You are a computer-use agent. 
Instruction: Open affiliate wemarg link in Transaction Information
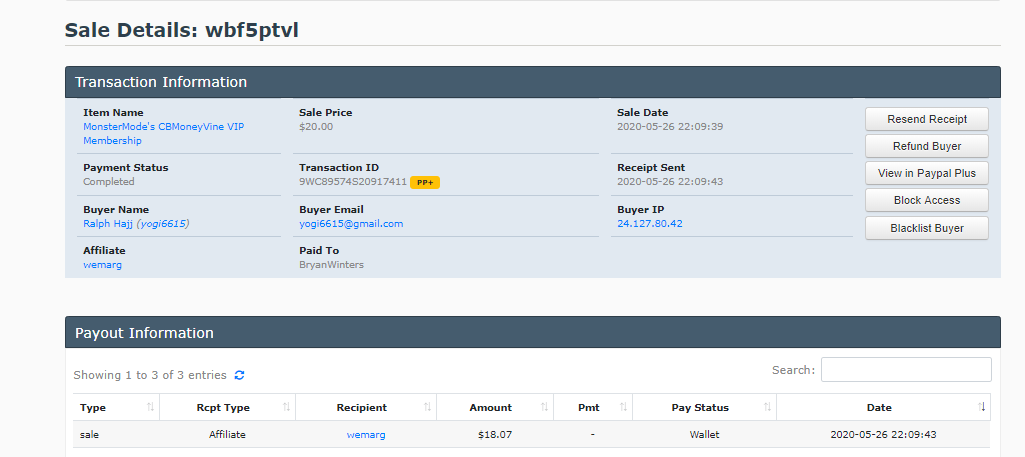(x=103, y=265)
